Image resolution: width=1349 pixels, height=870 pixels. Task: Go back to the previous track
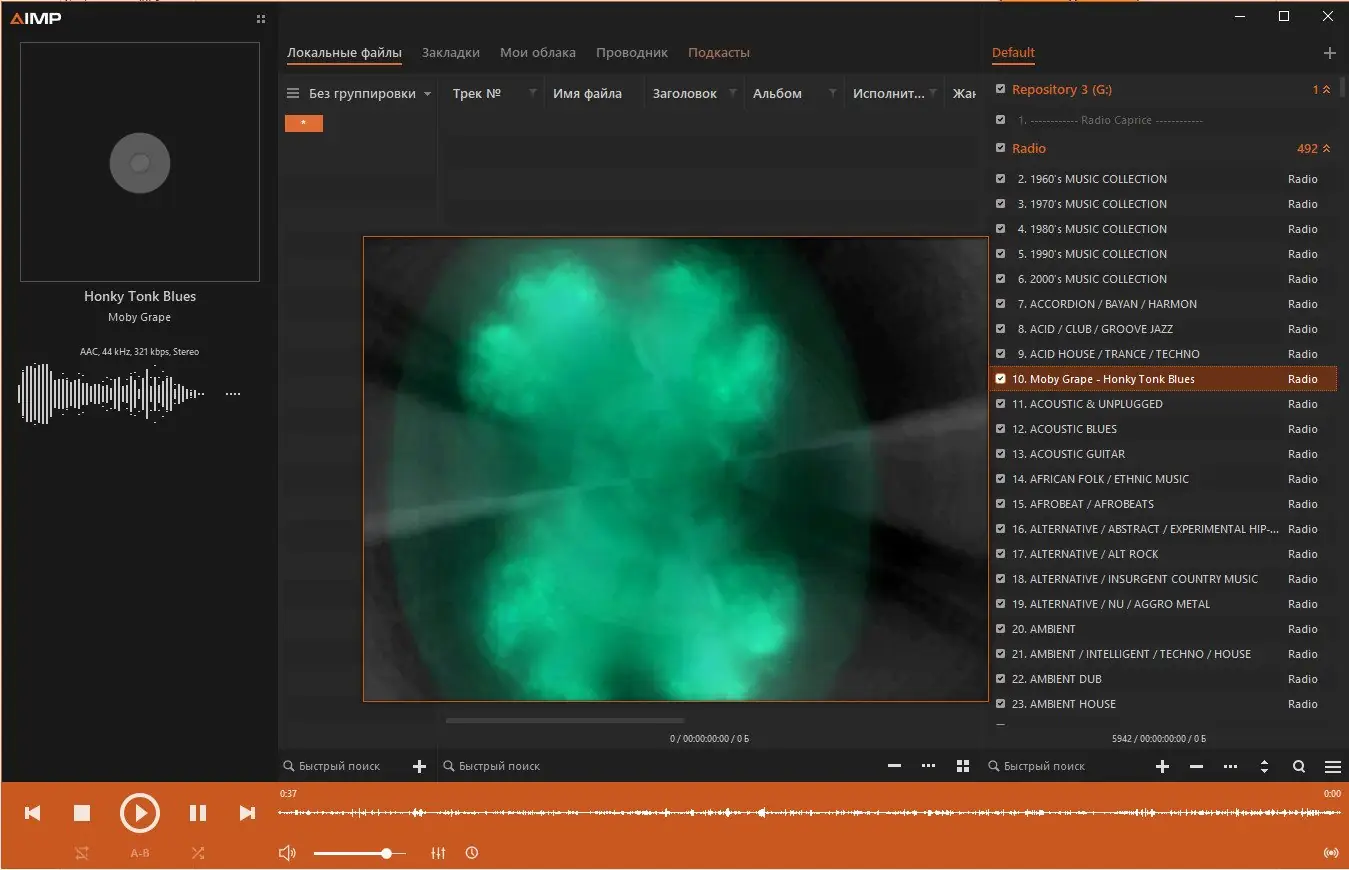(x=32, y=814)
